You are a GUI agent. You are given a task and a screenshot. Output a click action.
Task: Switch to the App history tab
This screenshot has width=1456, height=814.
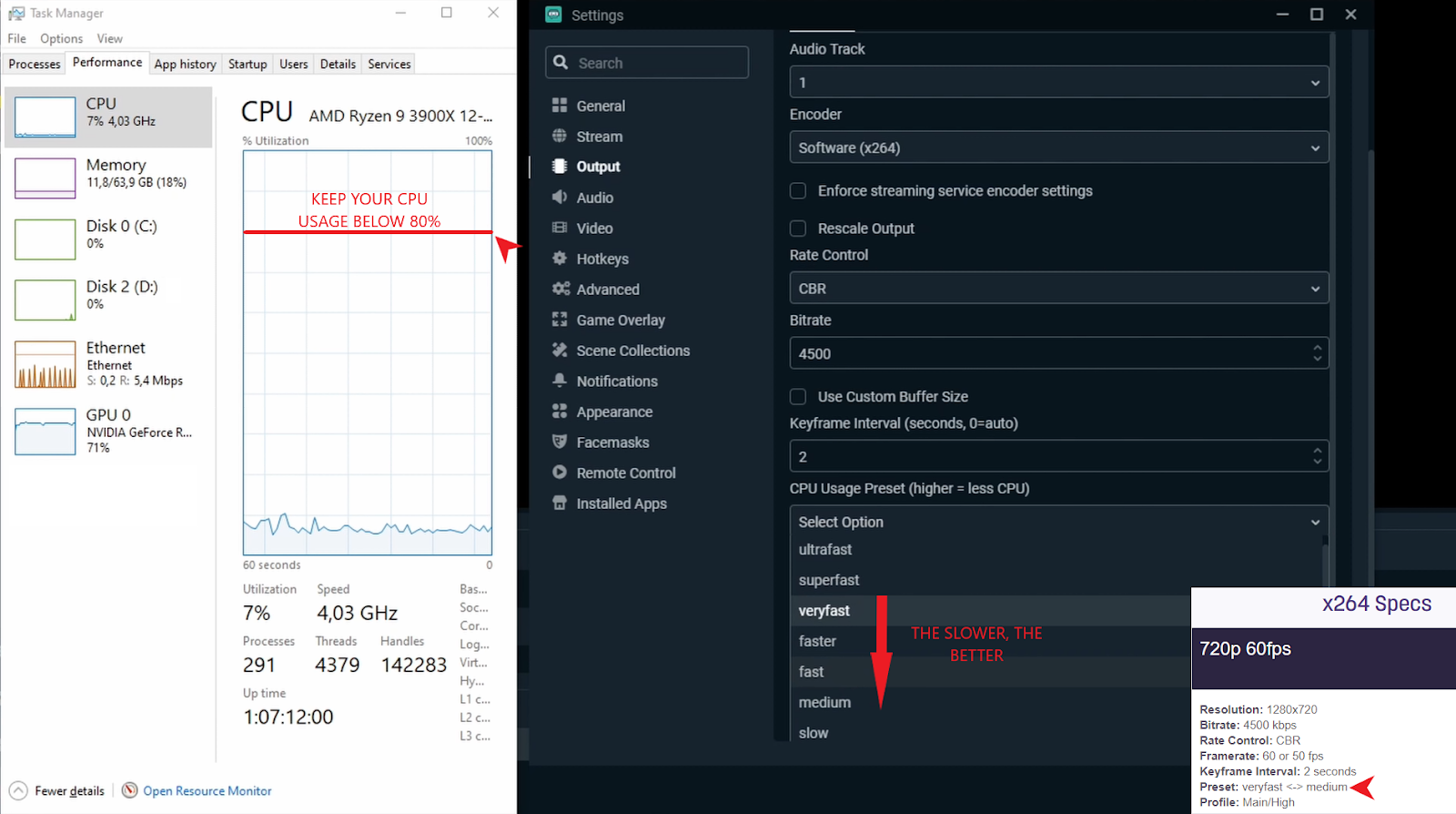coord(185,64)
